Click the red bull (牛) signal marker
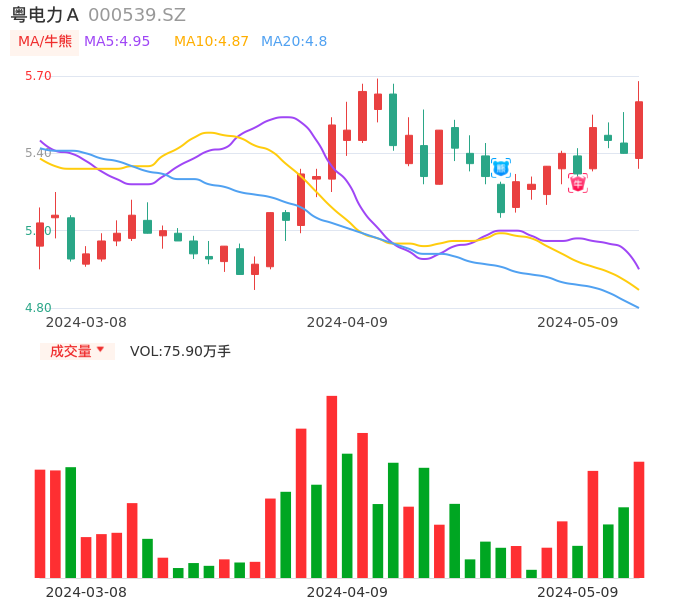 click(578, 183)
